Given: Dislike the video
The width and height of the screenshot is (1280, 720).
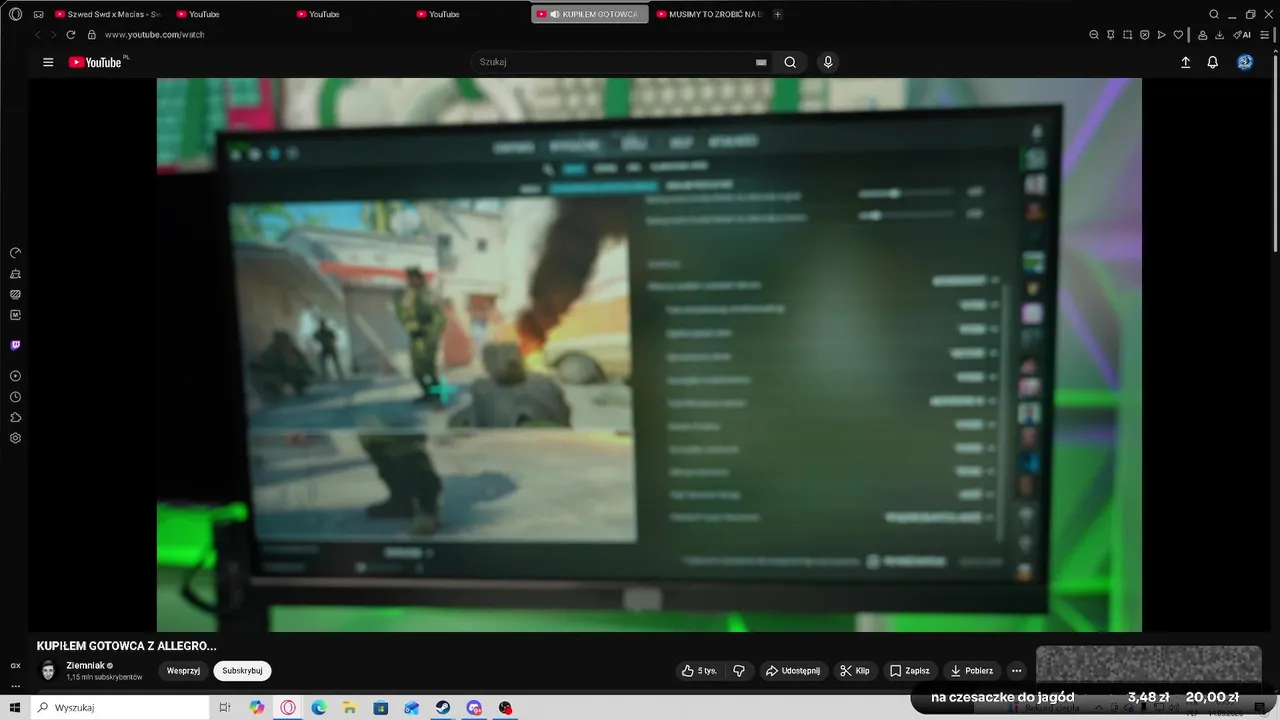Looking at the screenshot, I should click(739, 671).
